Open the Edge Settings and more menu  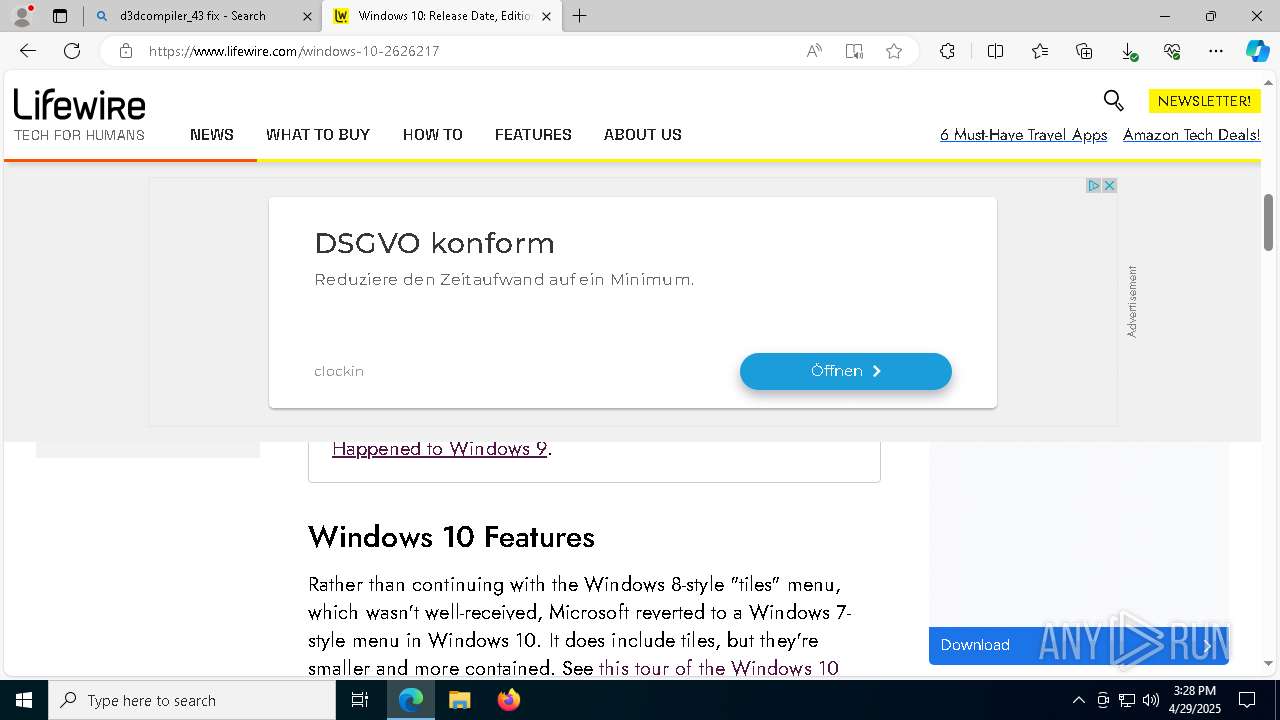pos(1216,51)
